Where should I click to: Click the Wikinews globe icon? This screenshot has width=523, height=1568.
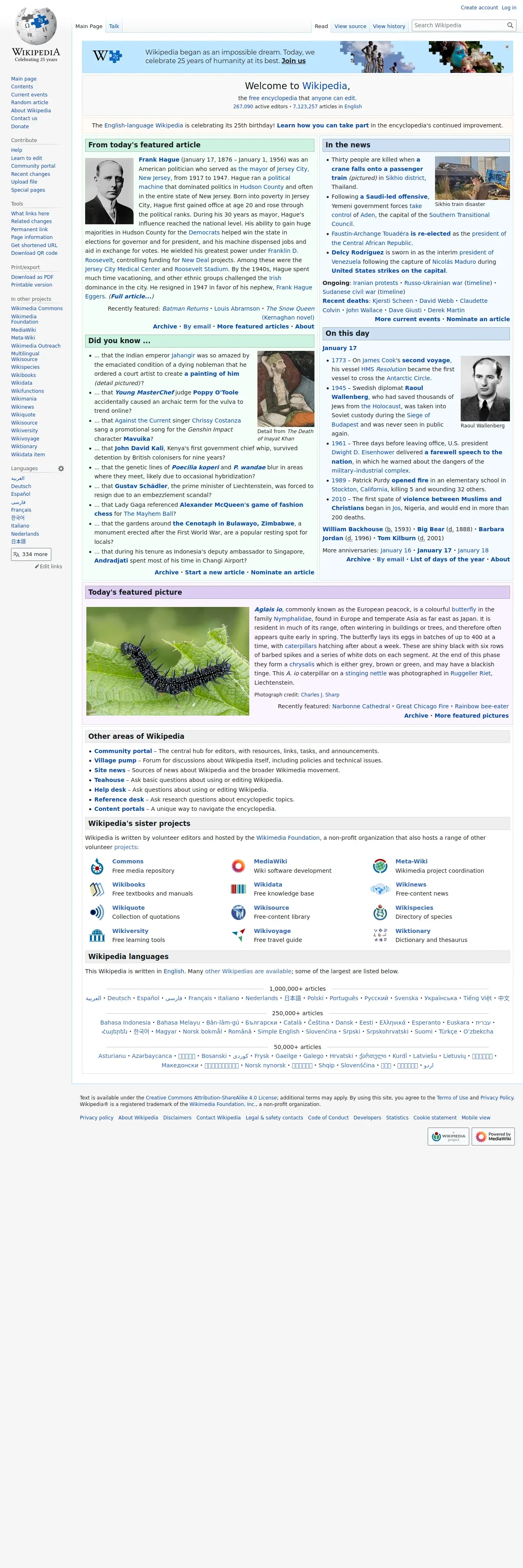(380, 889)
